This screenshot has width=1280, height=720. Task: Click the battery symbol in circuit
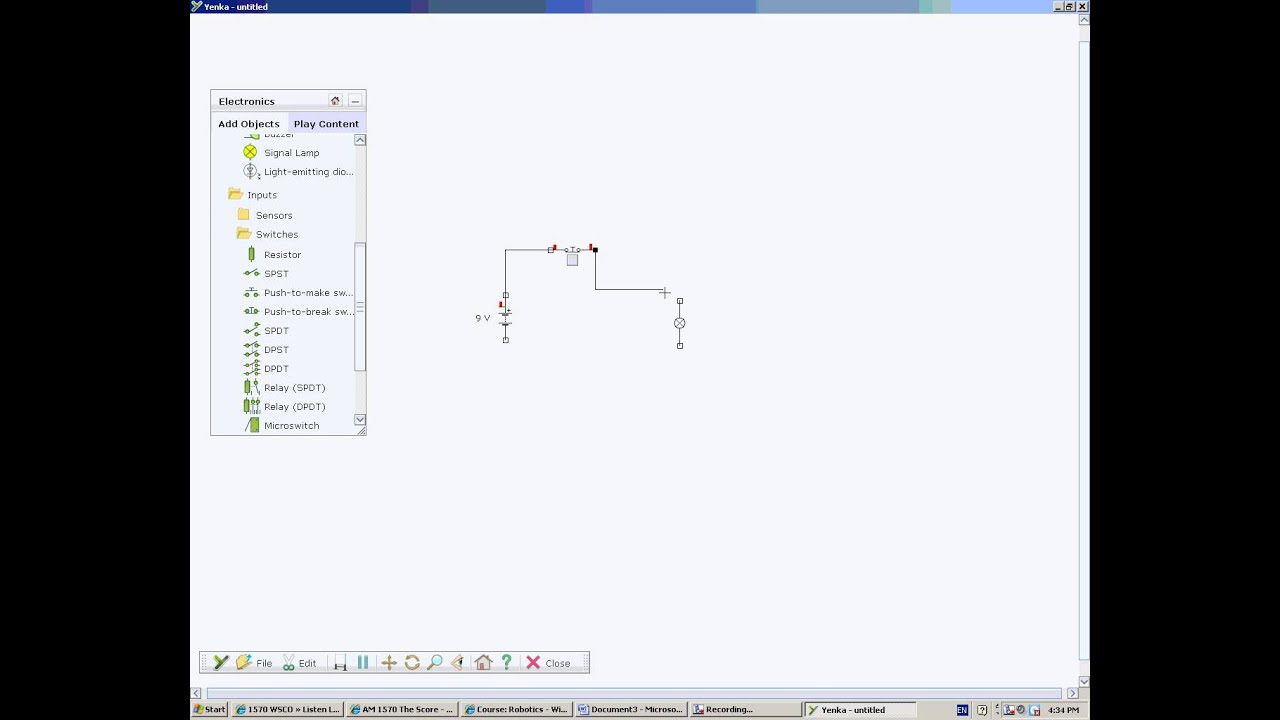(506, 317)
